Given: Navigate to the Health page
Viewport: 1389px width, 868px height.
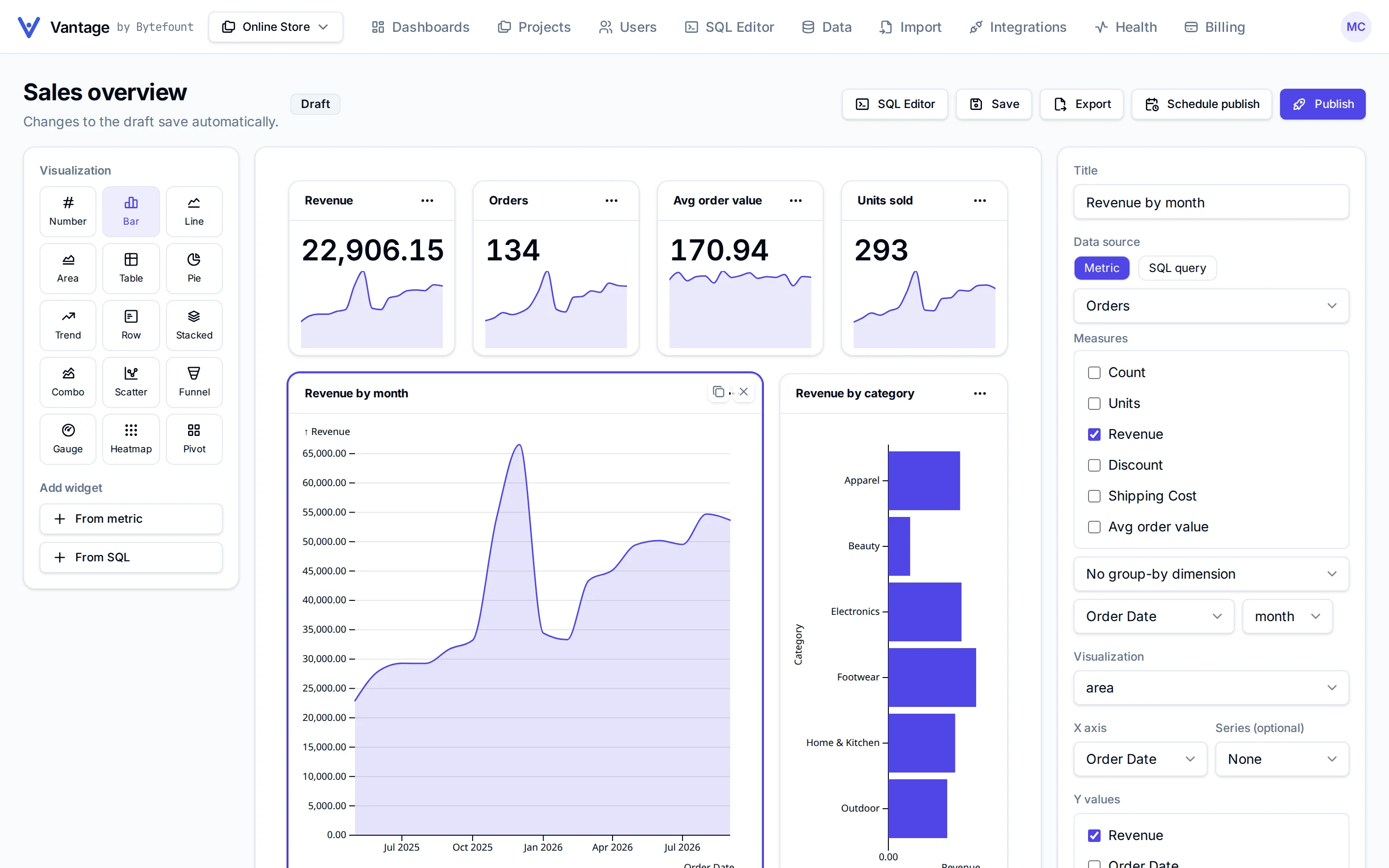Looking at the screenshot, I should 1126,27.
